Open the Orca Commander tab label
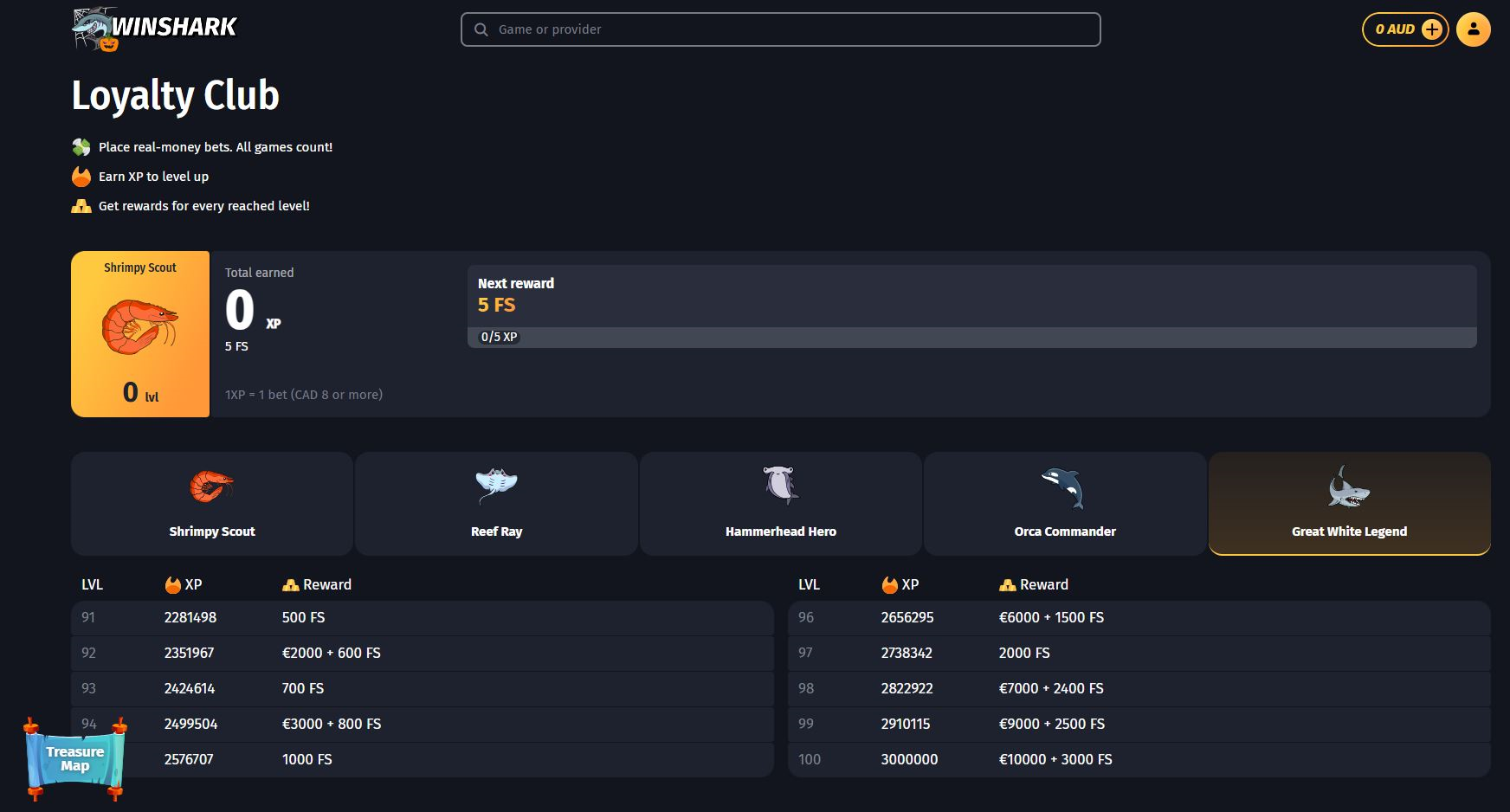The width and height of the screenshot is (1510, 812). point(1064,532)
